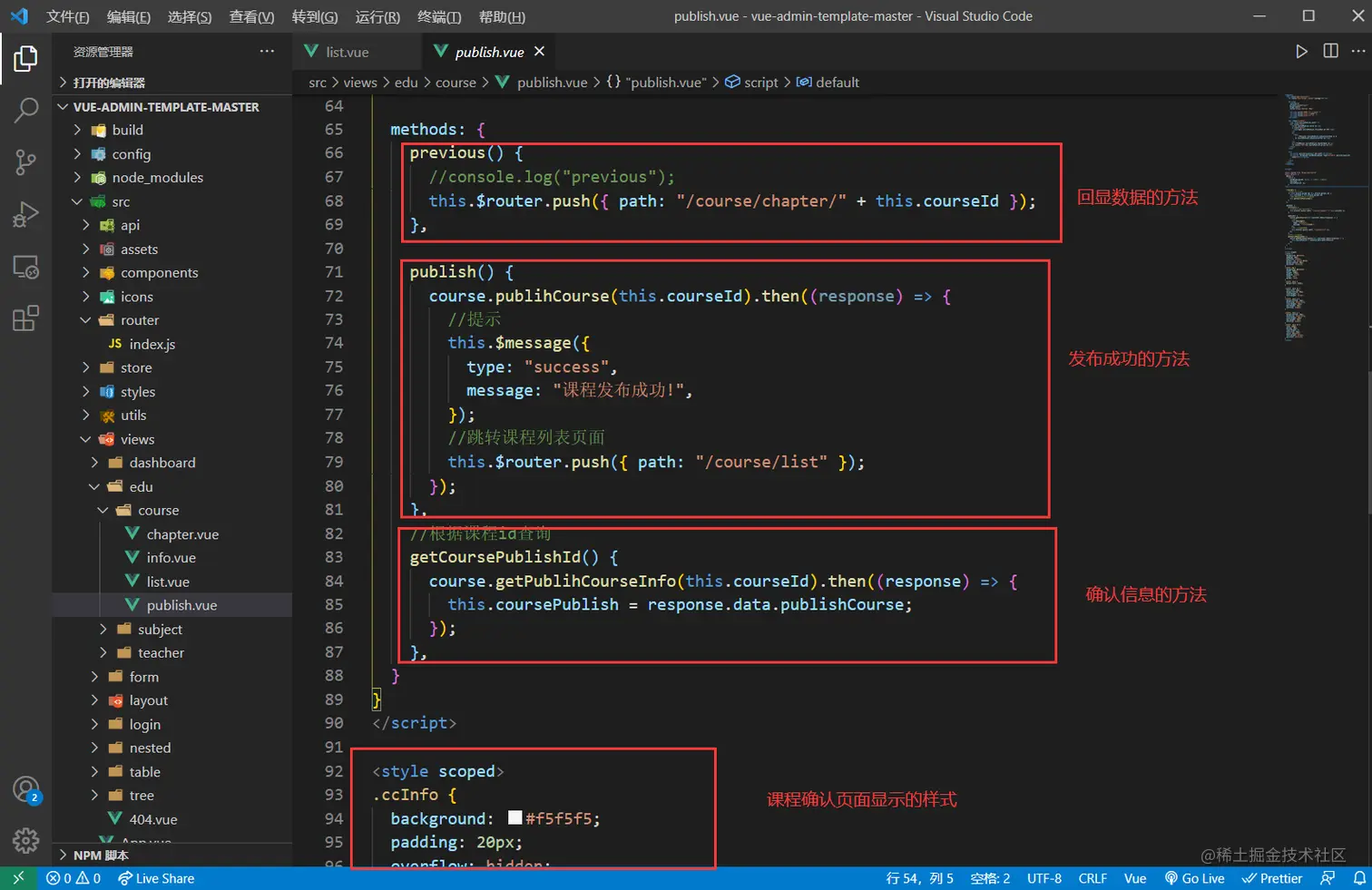The width and height of the screenshot is (1372, 890).
Task: Click the course breadcrumb segment
Action: point(456,83)
